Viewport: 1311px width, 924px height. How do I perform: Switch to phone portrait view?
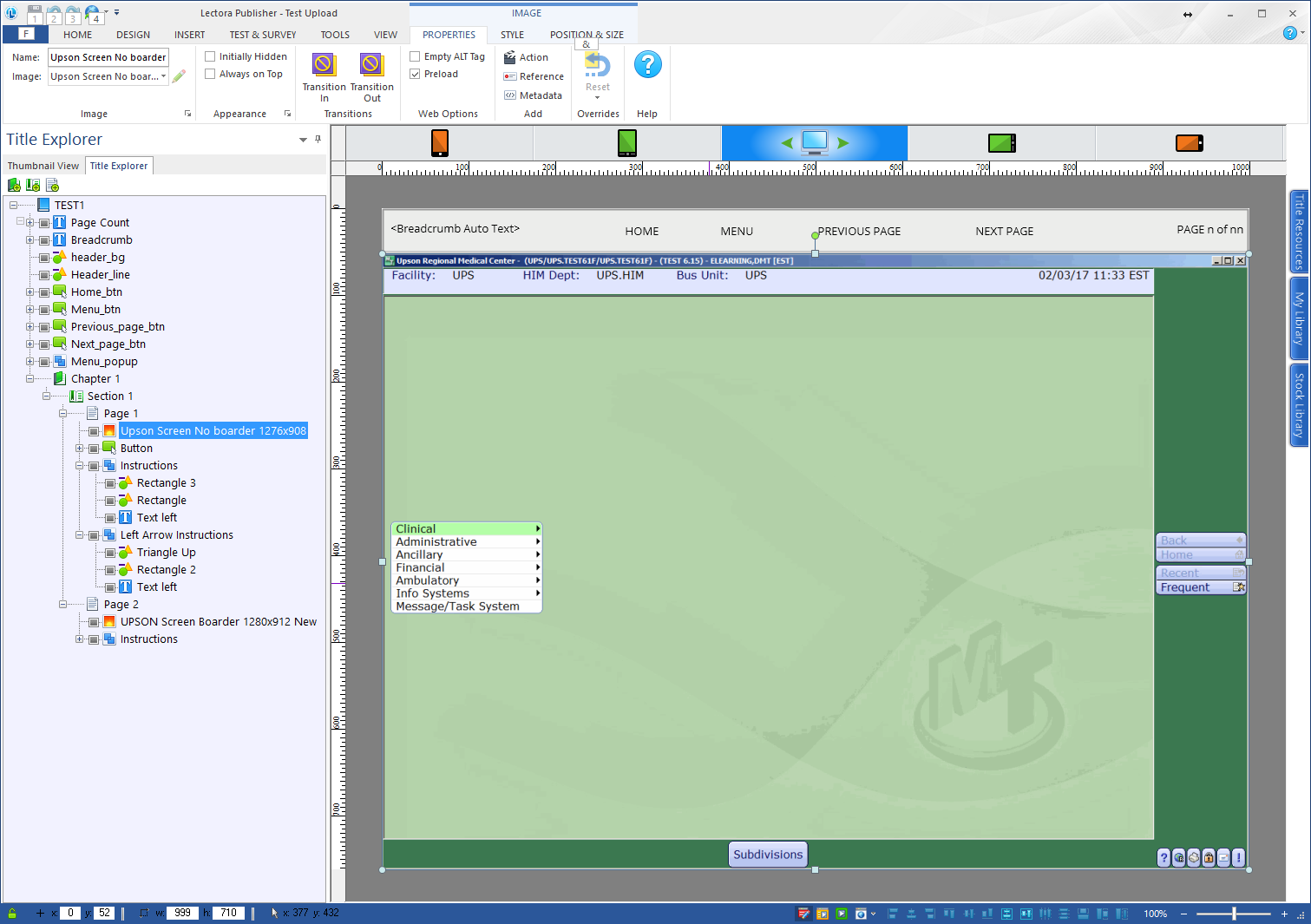pos(440,142)
